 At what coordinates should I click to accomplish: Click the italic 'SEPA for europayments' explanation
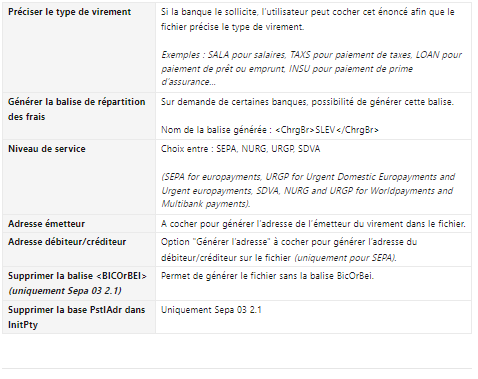tap(308, 190)
